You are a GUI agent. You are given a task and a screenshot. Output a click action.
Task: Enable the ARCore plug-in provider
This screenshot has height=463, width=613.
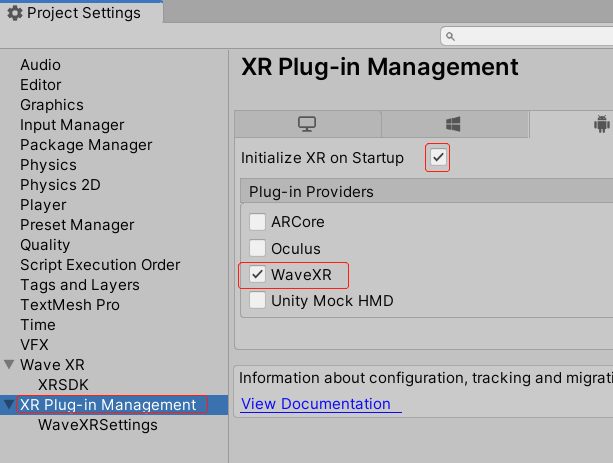(258, 222)
